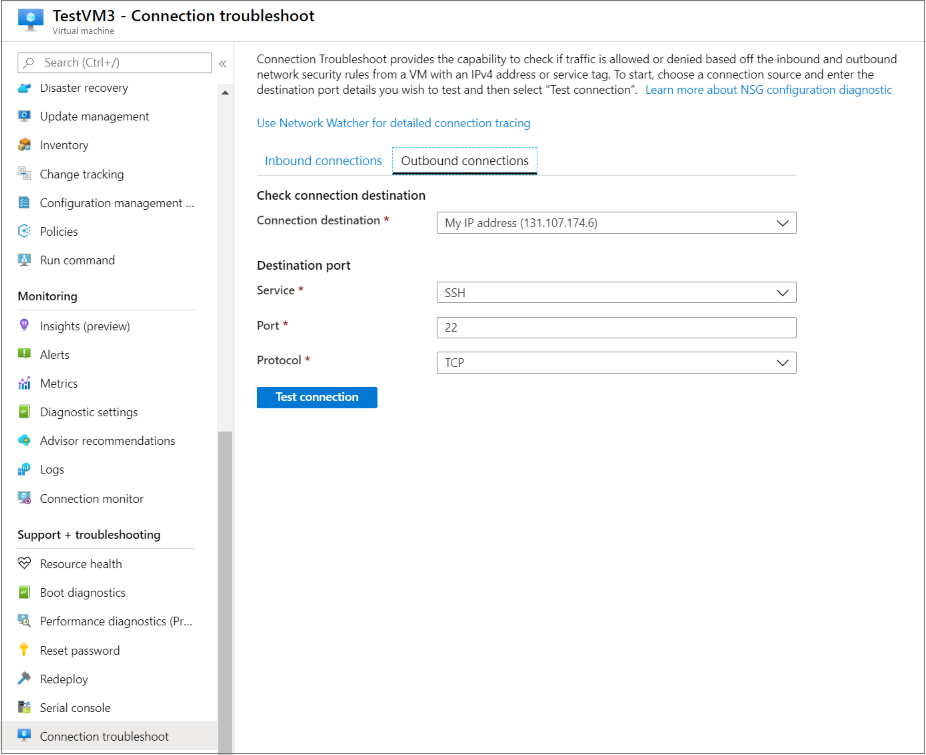Collapse the sidebar with the chevron button

[x=222, y=63]
